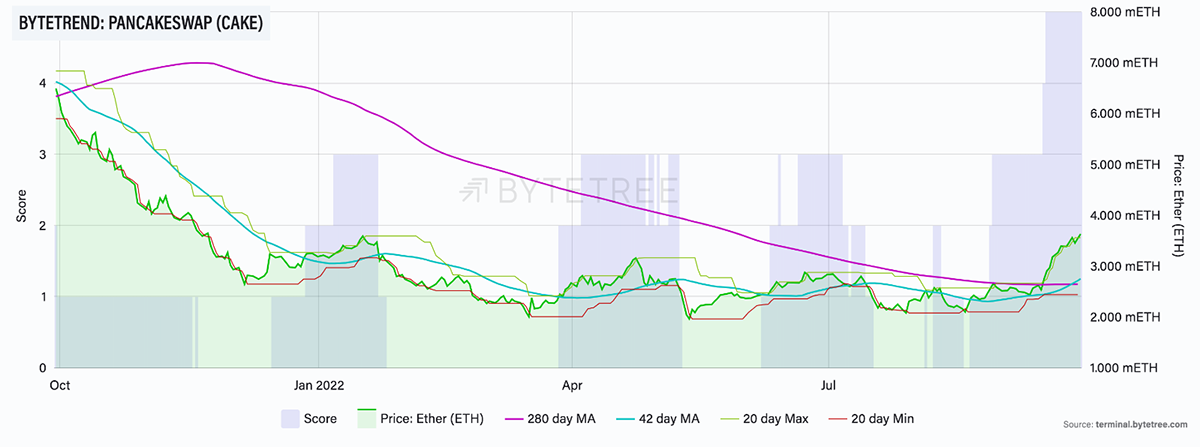The image size is (1200, 447).
Task: Click the score axis value 3
Action: coord(42,155)
